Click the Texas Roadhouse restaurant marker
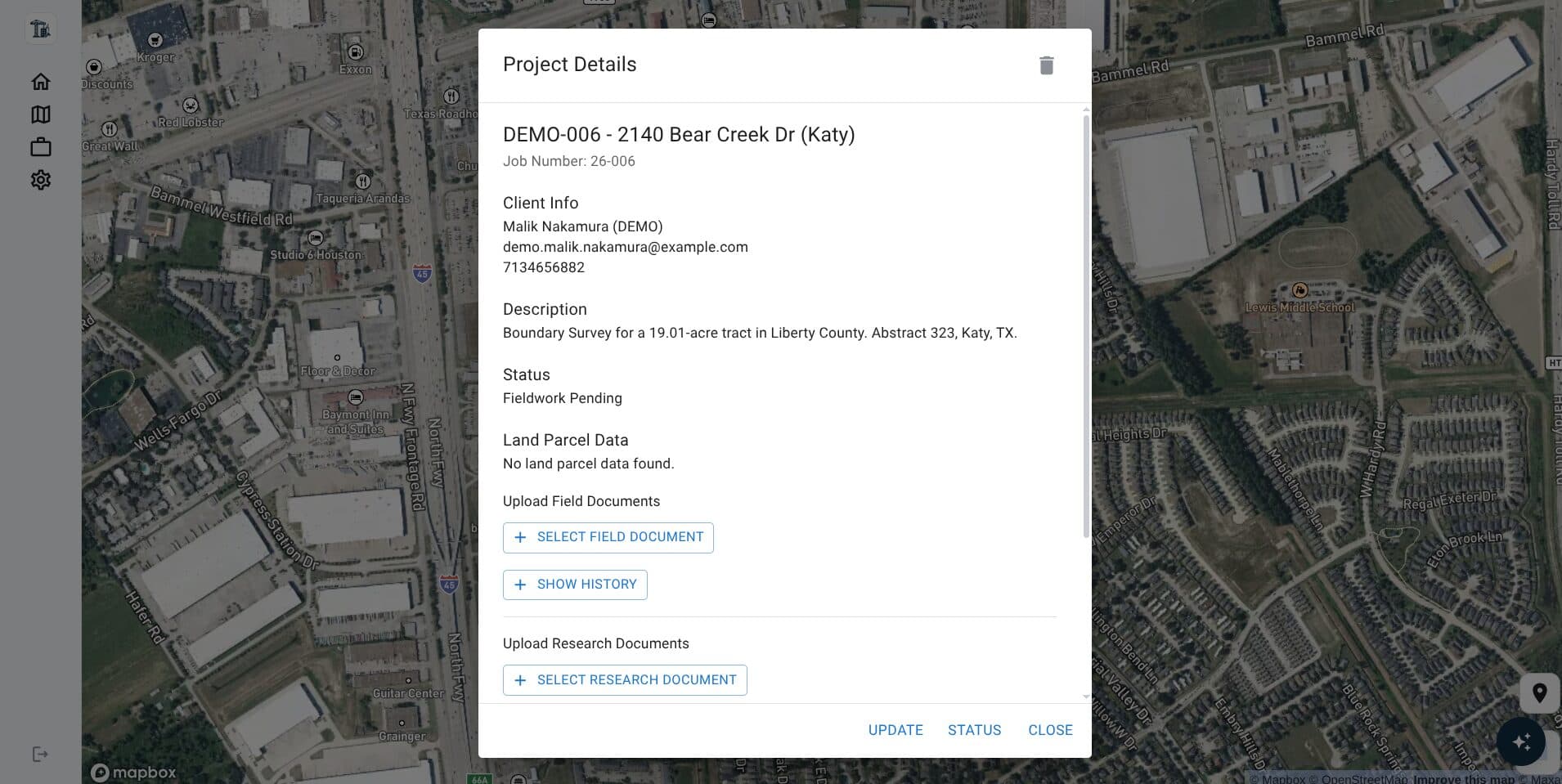 (451, 96)
